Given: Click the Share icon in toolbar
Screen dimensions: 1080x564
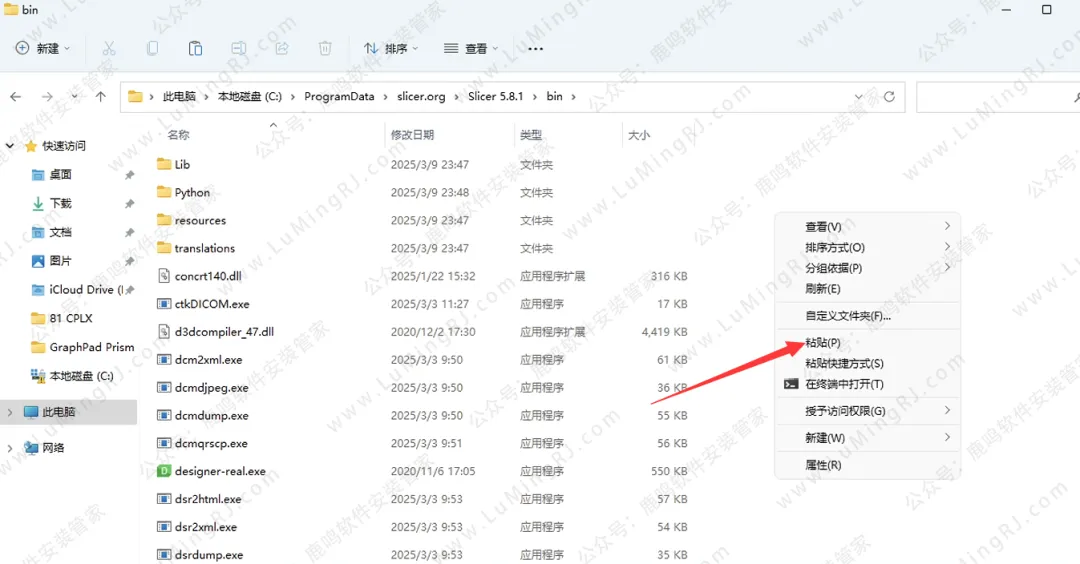Looking at the screenshot, I should 282,48.
